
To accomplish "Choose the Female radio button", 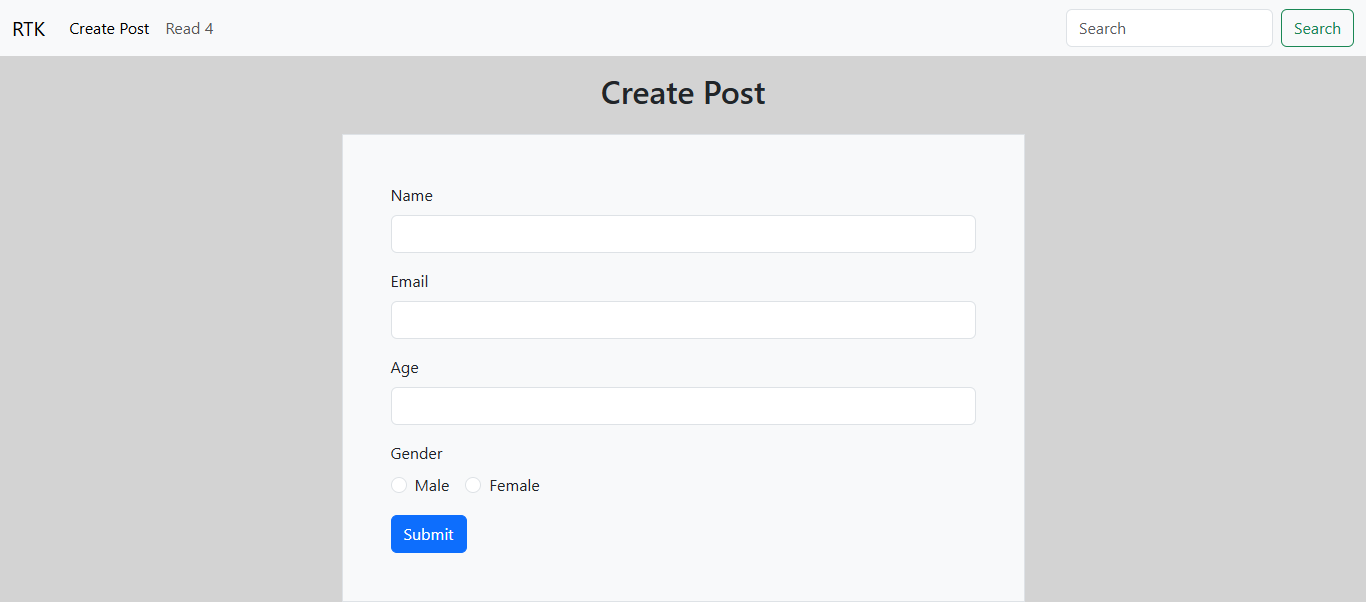I will click(473, 485).
